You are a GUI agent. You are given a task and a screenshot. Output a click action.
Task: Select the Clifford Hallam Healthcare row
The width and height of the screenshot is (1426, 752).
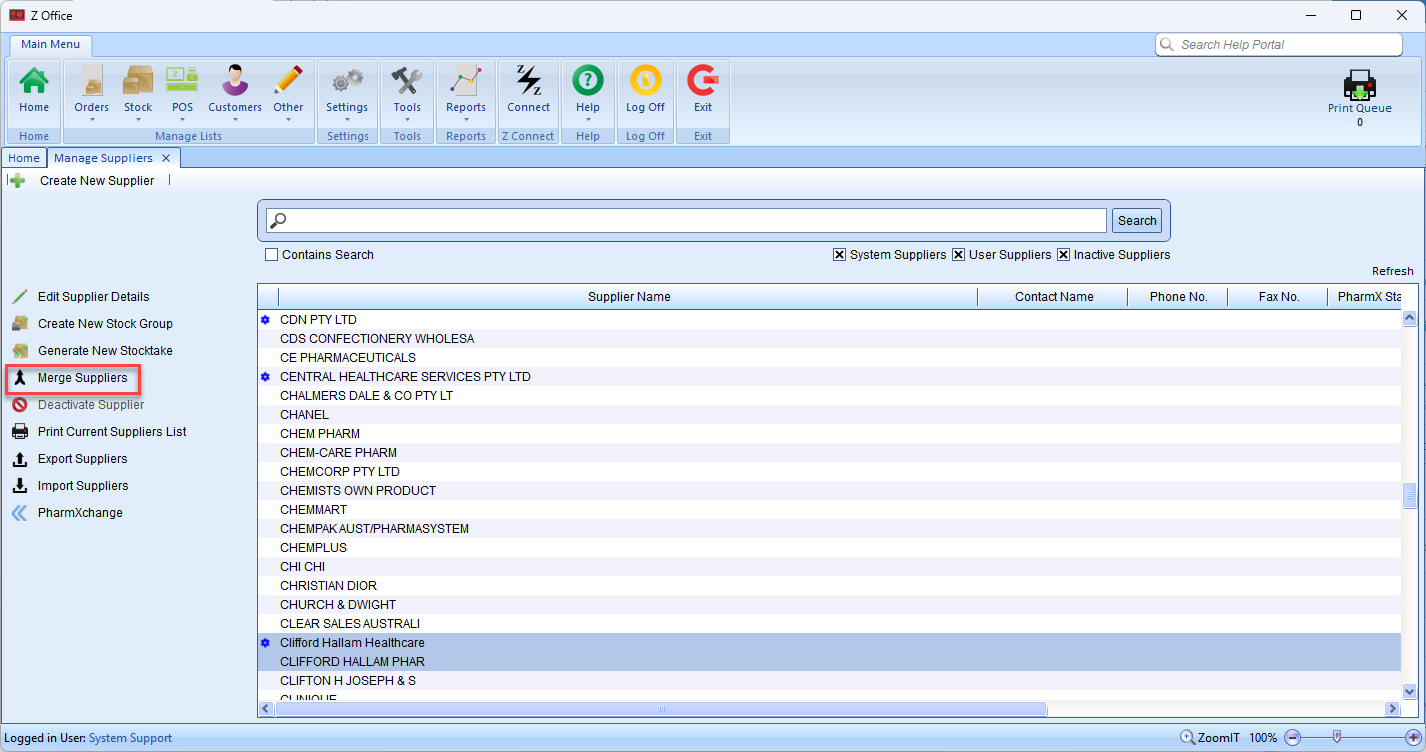pos(829,643)
